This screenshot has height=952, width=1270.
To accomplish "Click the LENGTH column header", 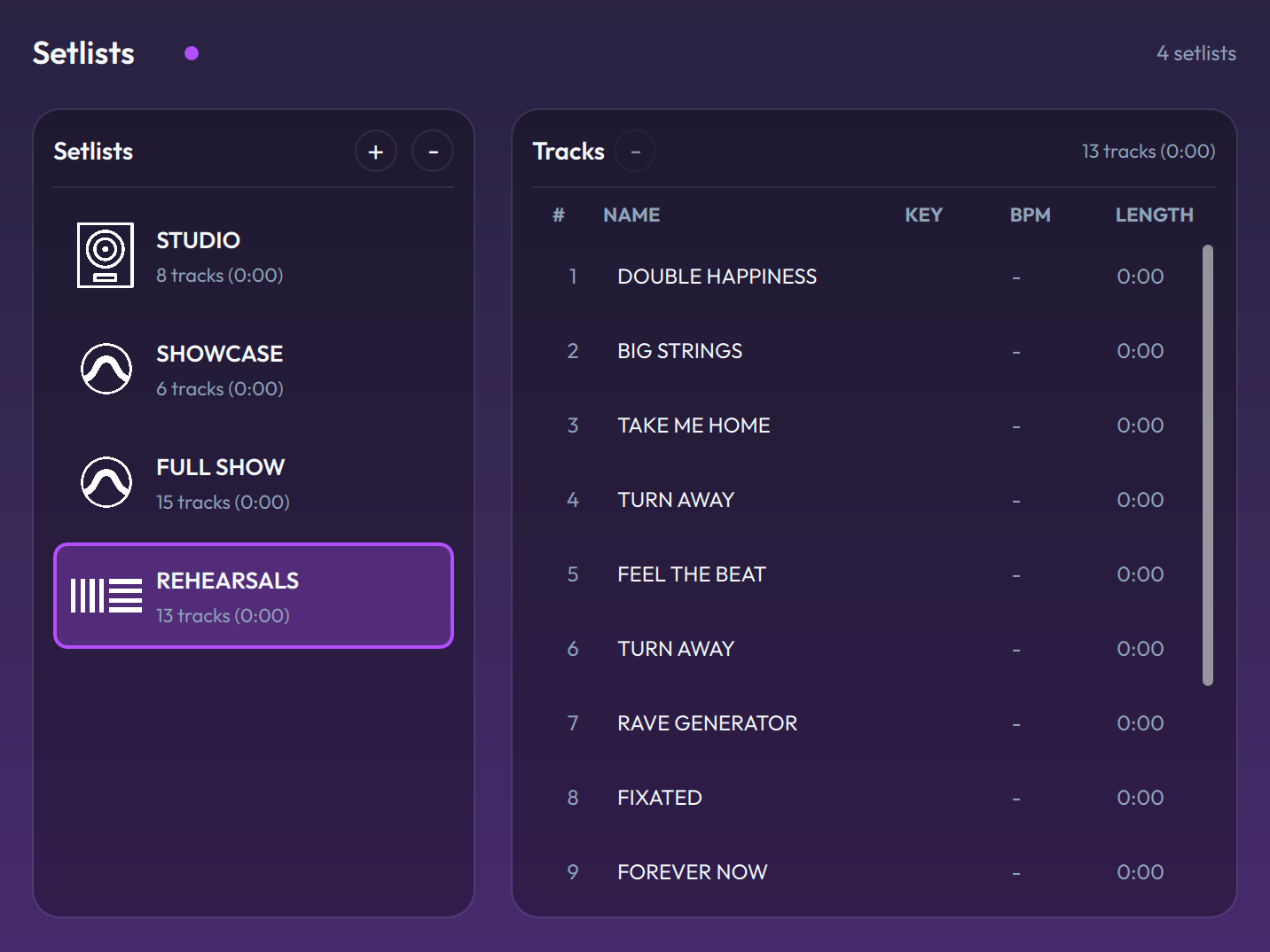I will (1154, 215).
